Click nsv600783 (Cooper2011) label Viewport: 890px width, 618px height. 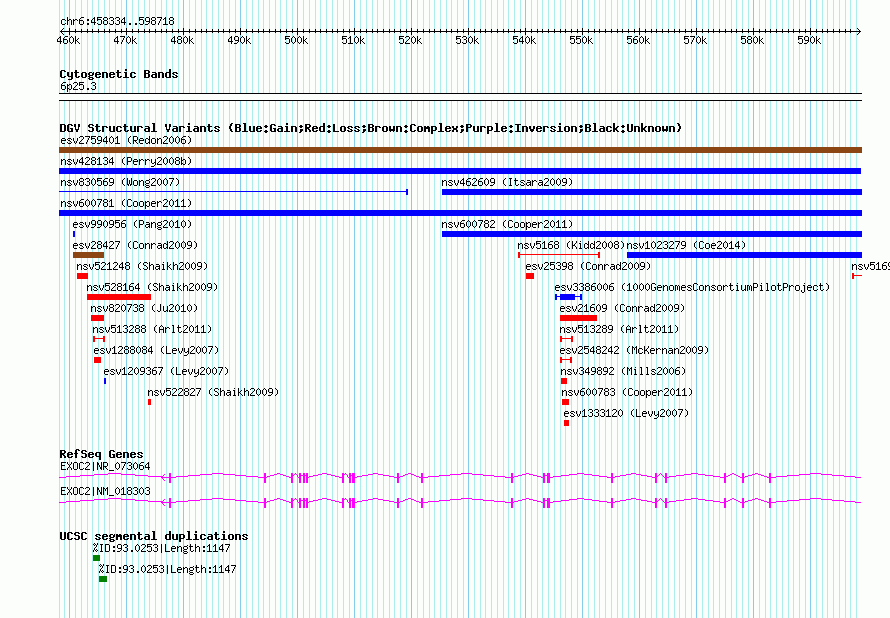tap(627, 392)
